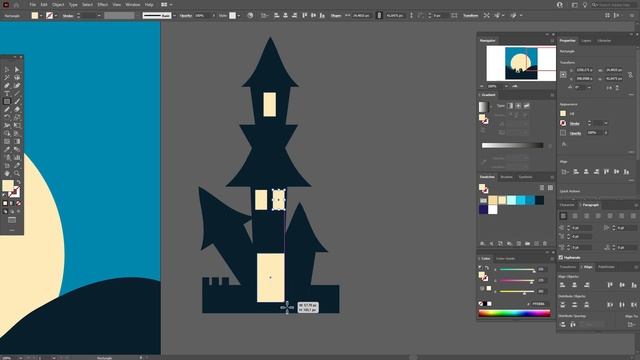Select the Rectangle tool

[7, 102]
